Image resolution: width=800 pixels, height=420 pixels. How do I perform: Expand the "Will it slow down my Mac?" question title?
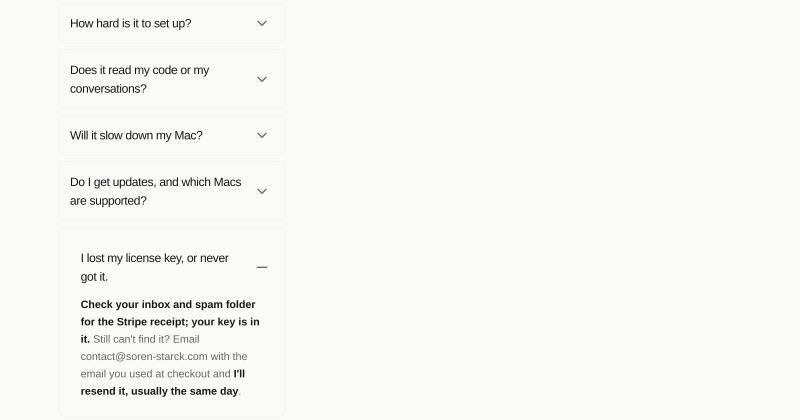coord(136,135)
